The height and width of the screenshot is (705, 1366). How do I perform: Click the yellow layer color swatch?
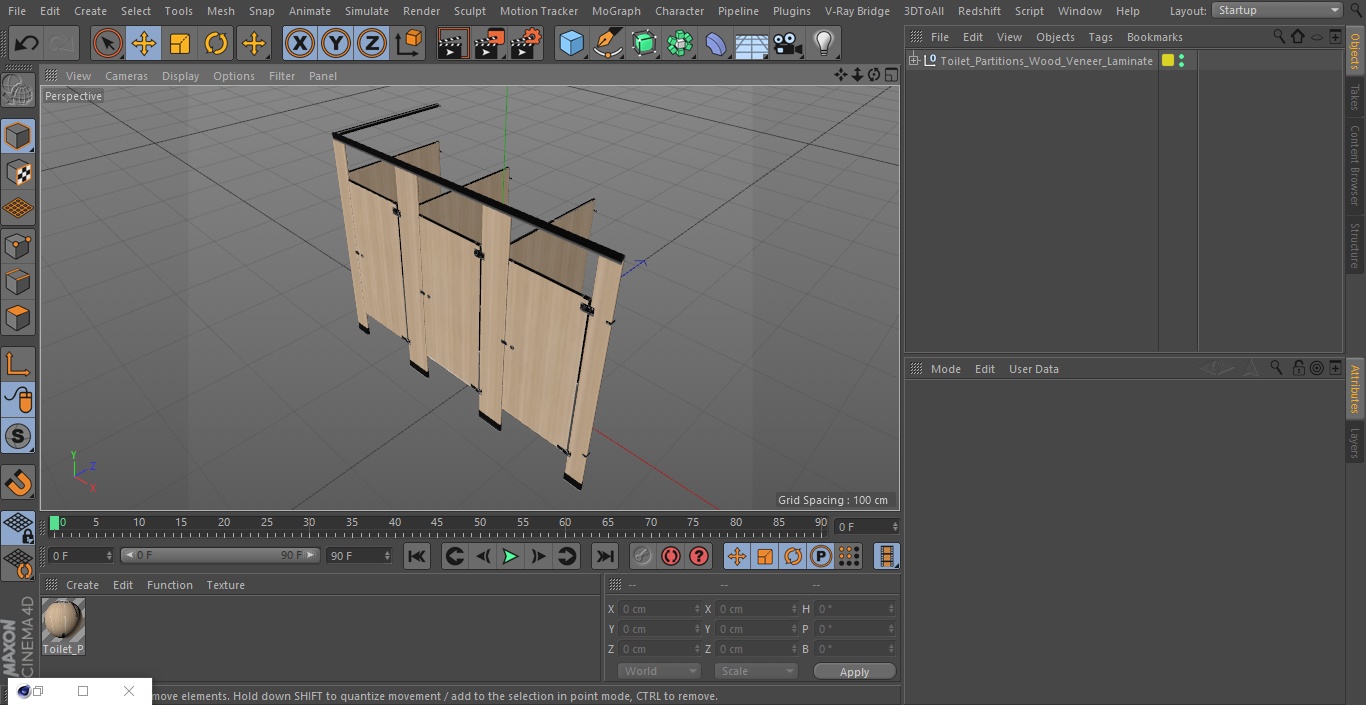(x=1168, y=61)
